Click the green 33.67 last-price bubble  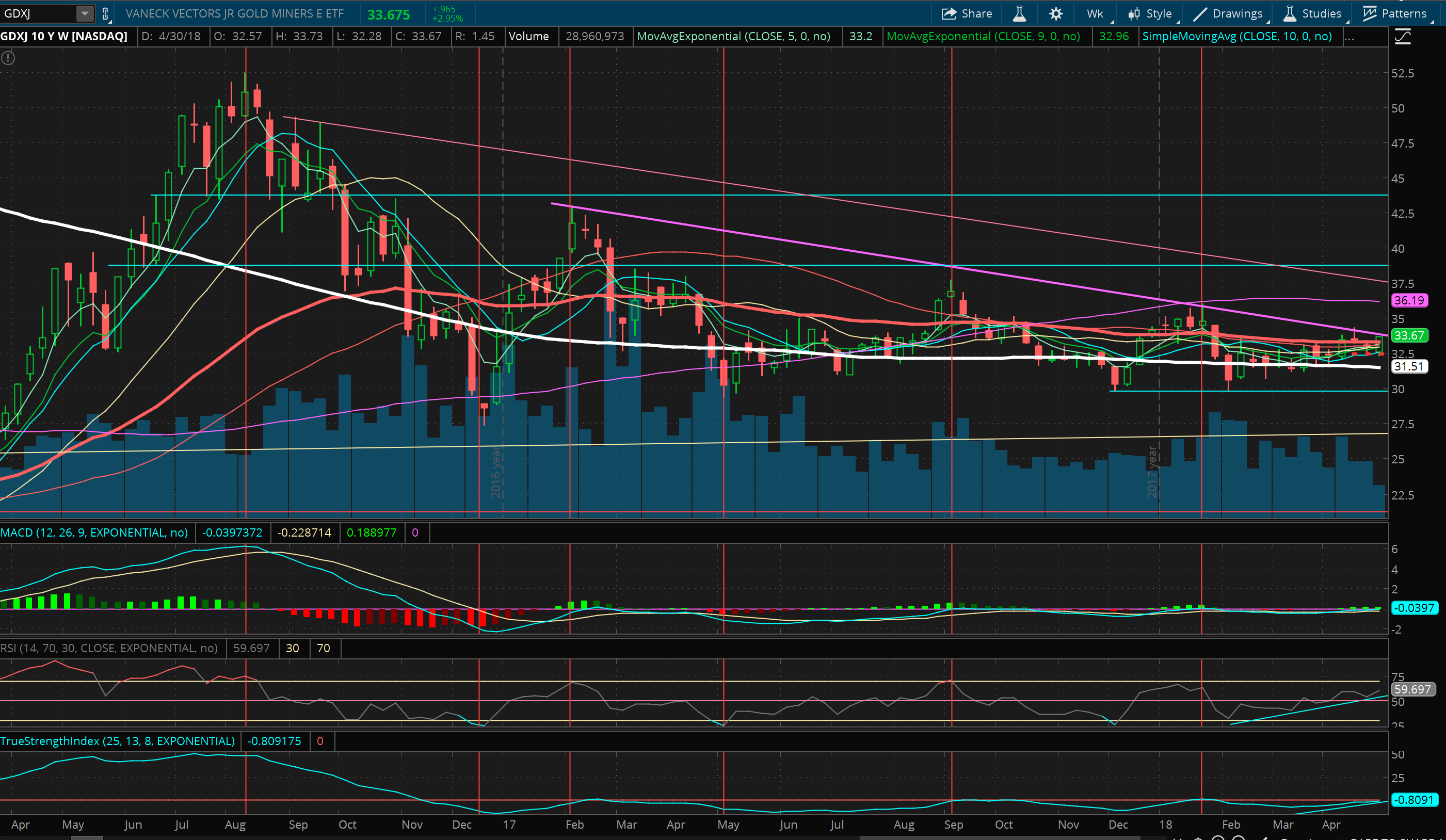pos(1409,335)
